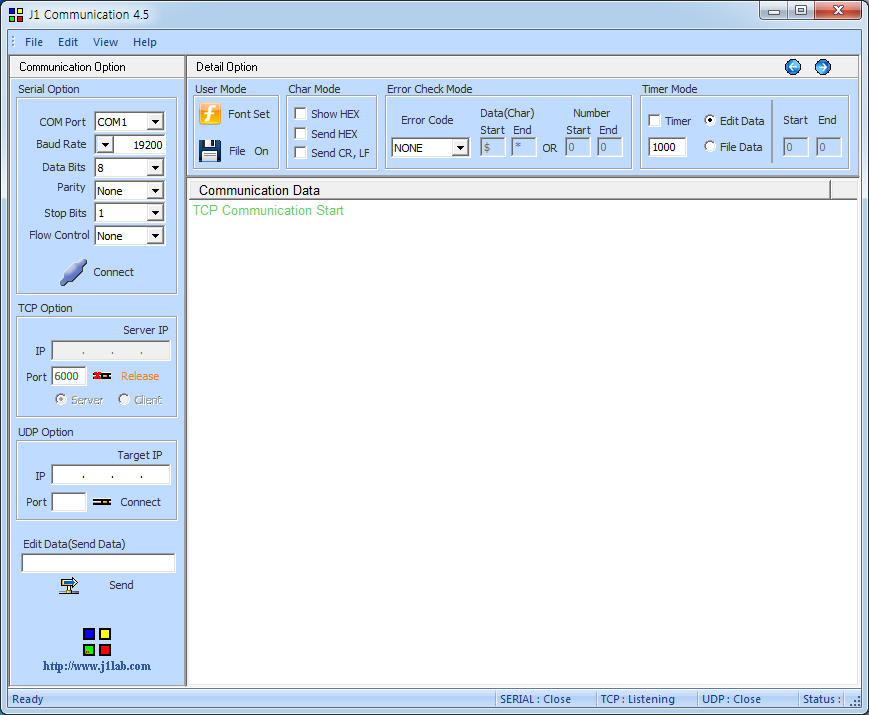Click the orange Release label in TCP Option
Image resolution: width=869 pixels, height=715 pixels.
(x=140, y=376)
